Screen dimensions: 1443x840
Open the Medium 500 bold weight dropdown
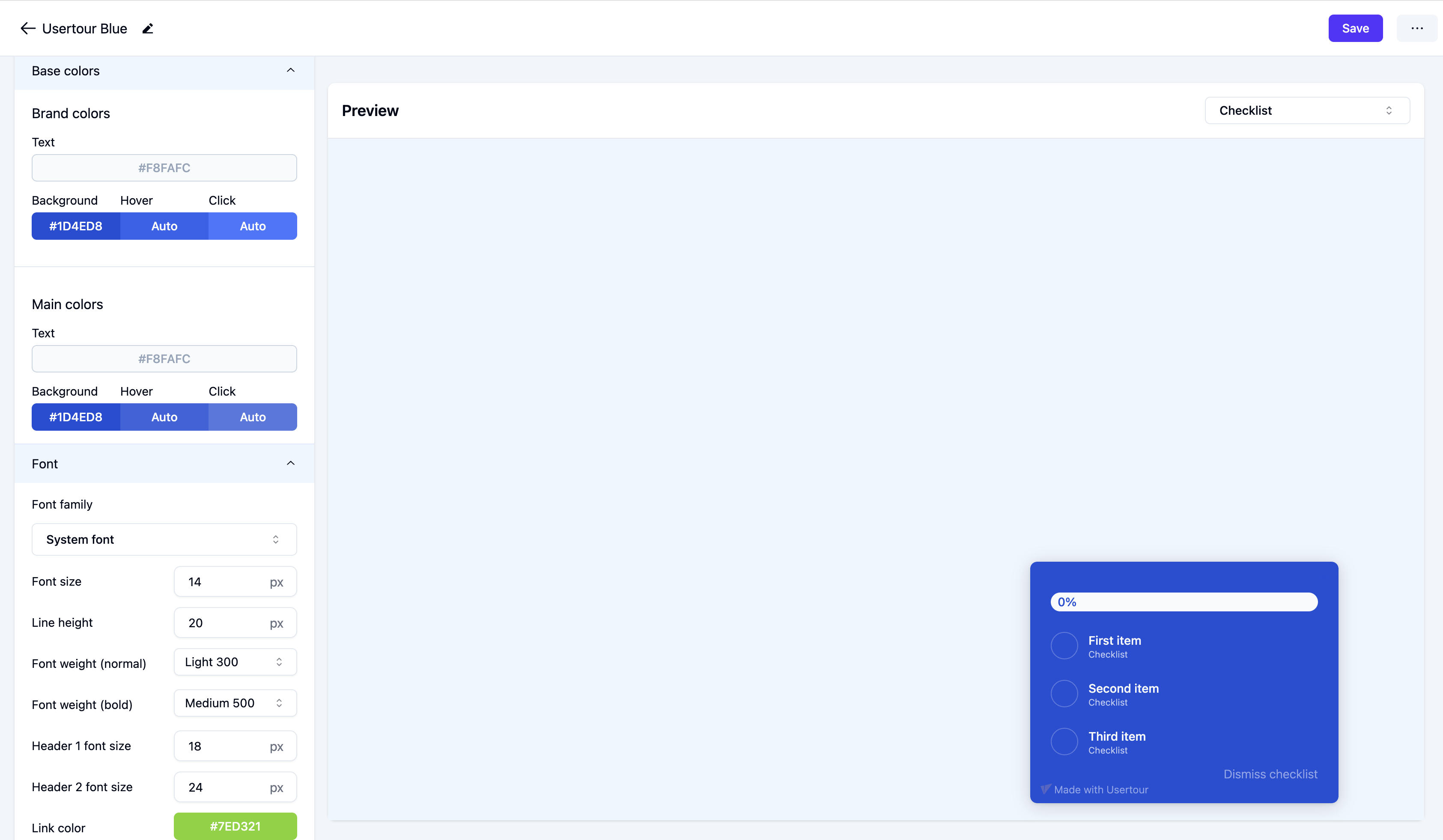(235, 703)
